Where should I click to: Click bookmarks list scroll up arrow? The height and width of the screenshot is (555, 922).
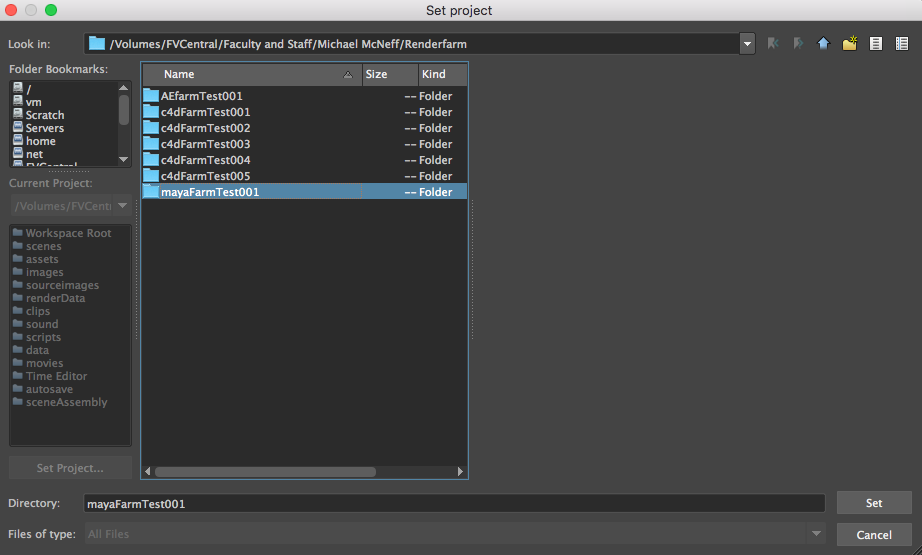pos(123,88)
